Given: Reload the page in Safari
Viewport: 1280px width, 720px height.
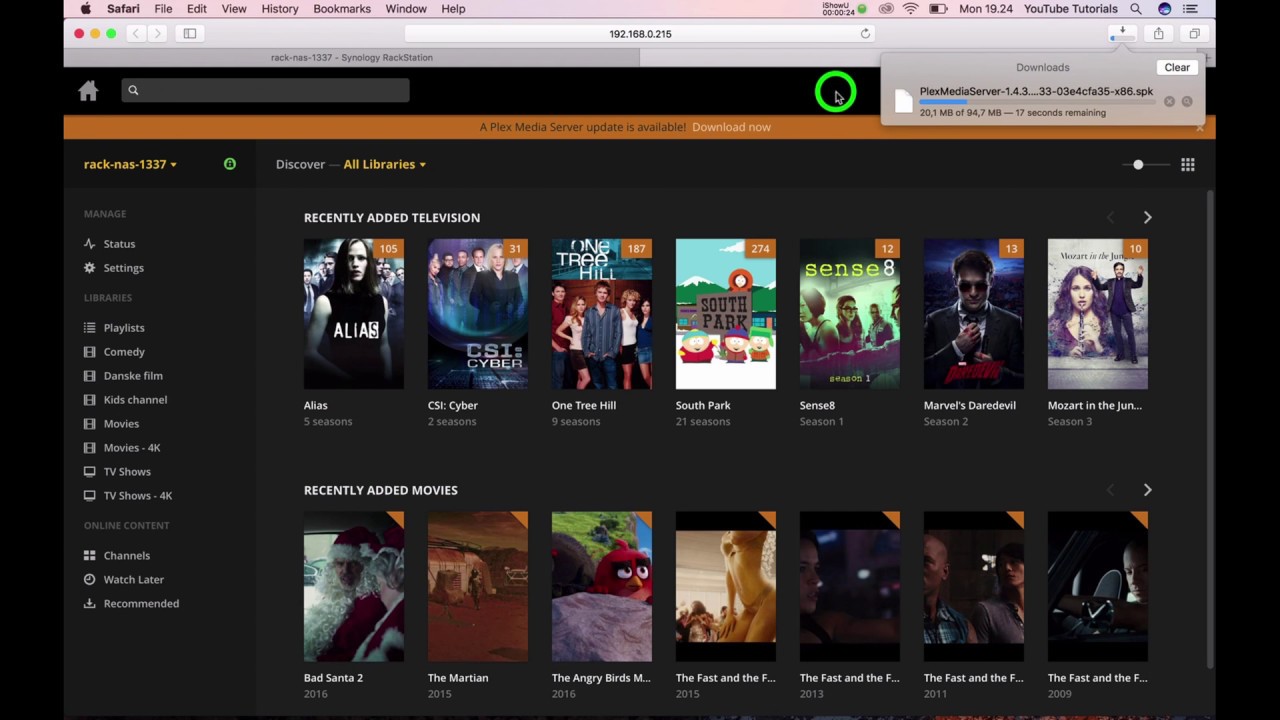Looking at the screenshot, I should pyautogui.click(x=865, y=34).
